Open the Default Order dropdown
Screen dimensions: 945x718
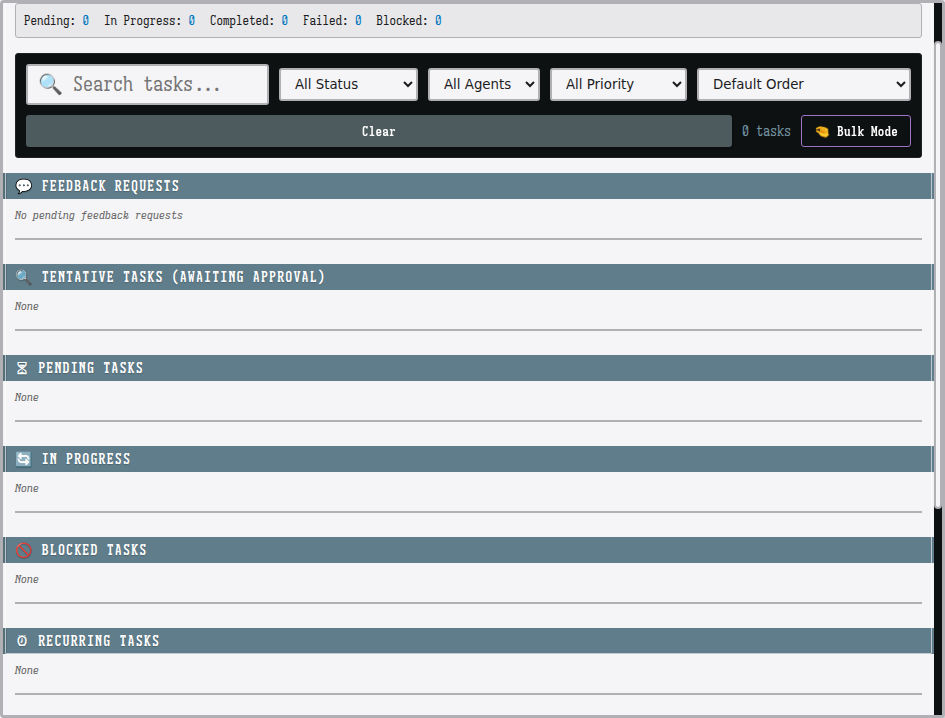(x=803, y=84)
